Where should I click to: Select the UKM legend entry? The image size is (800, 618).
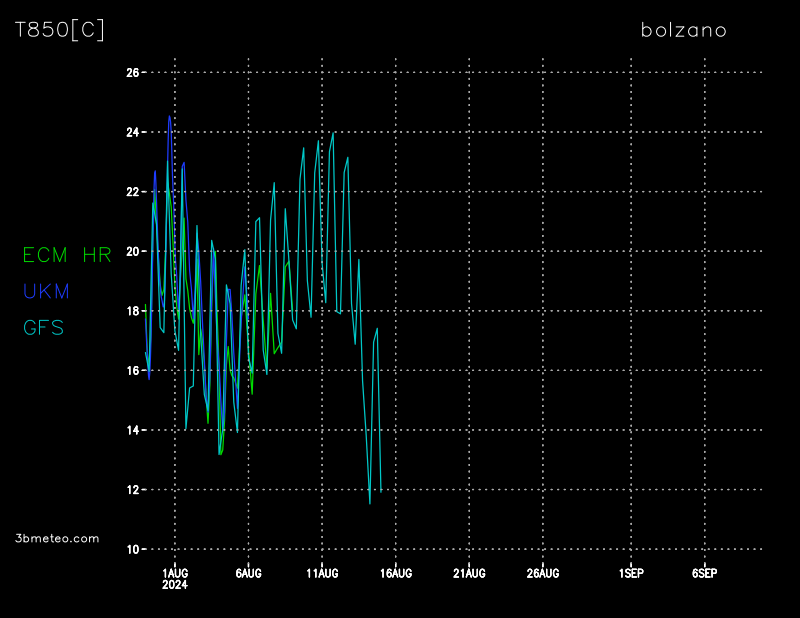point(46,291)
